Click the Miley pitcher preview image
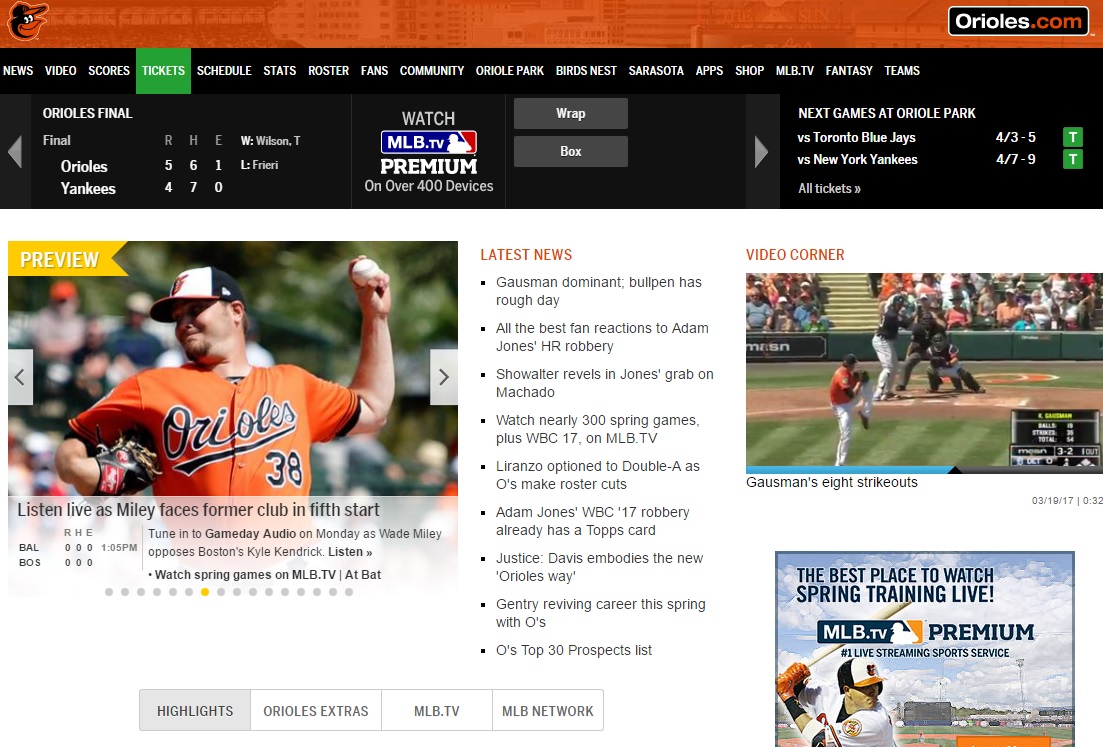The width and height of the screenshot is (1103, 747). click(233, 369)
